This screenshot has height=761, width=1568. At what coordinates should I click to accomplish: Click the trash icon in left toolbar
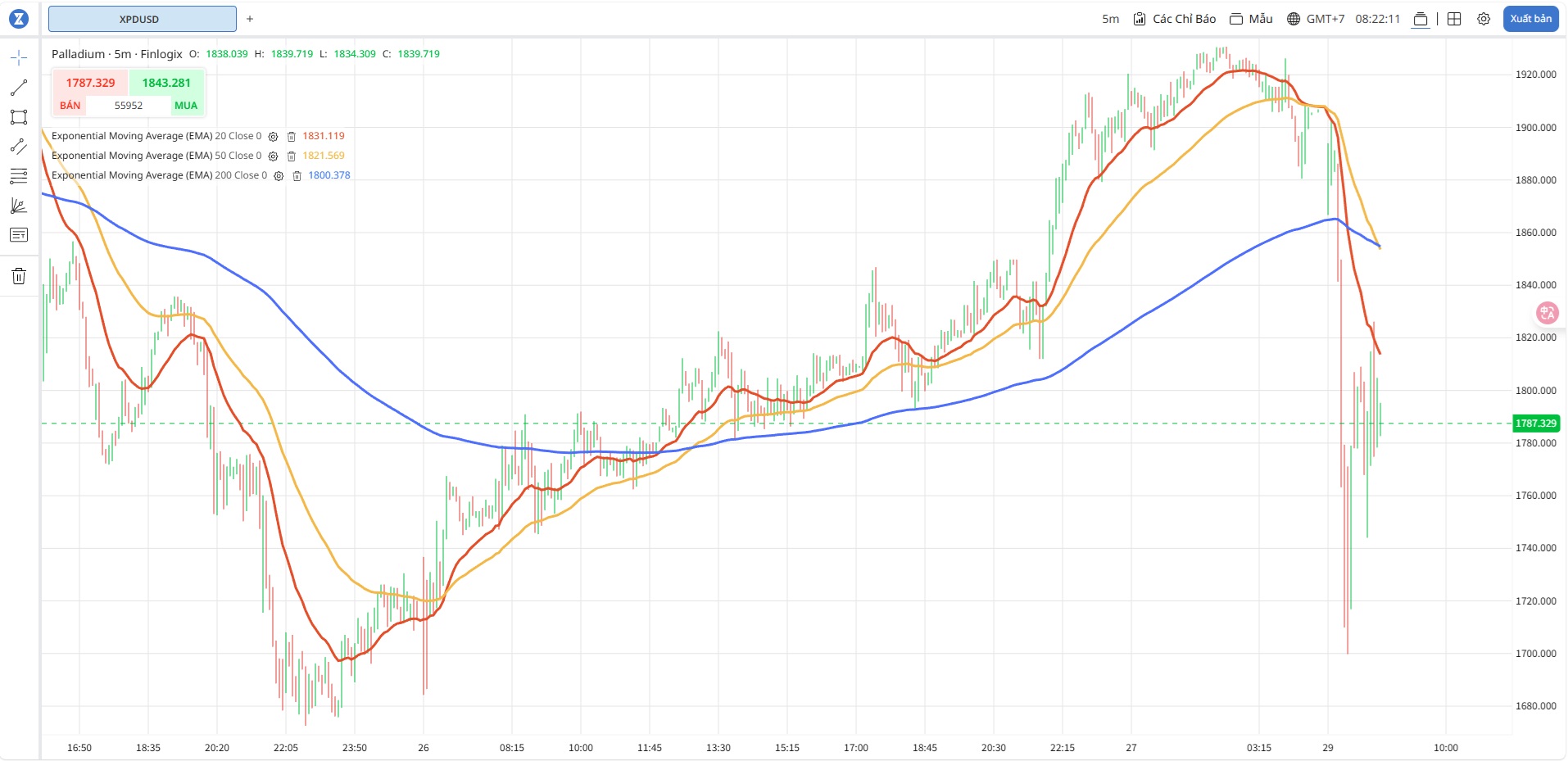pyautogui.click(x=19, y=276)
